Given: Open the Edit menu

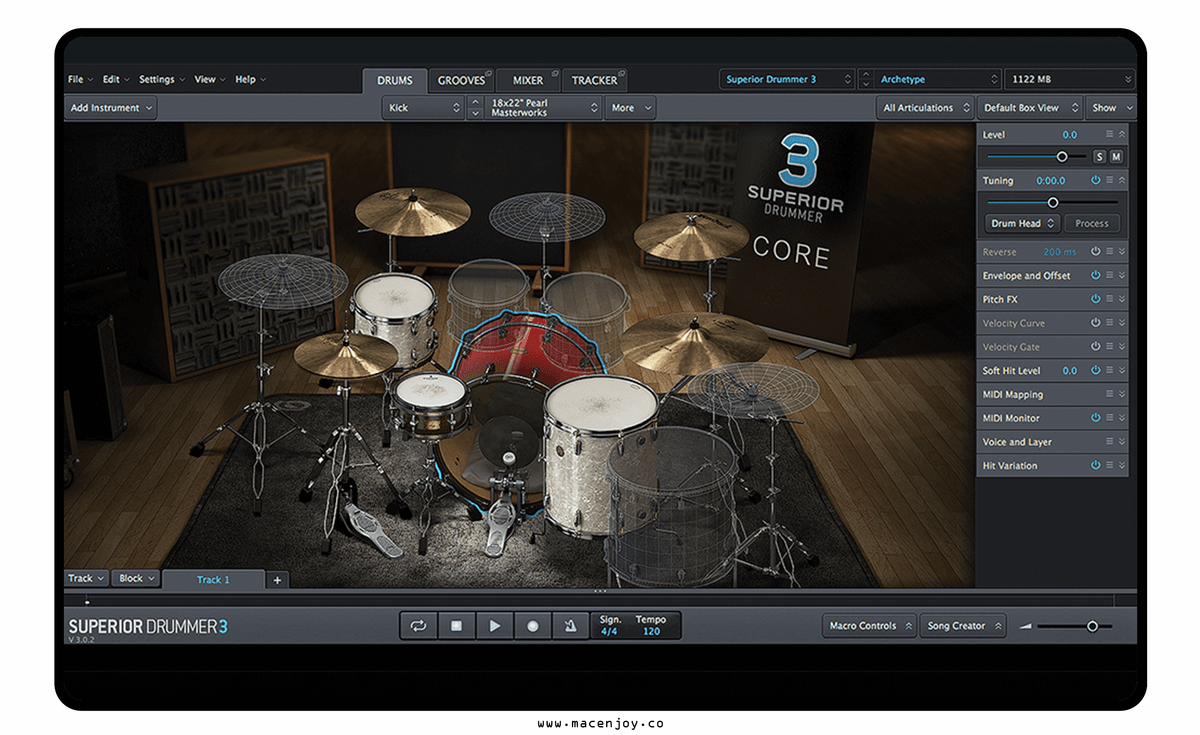Looking at the screenshot, I should [115, 79].
